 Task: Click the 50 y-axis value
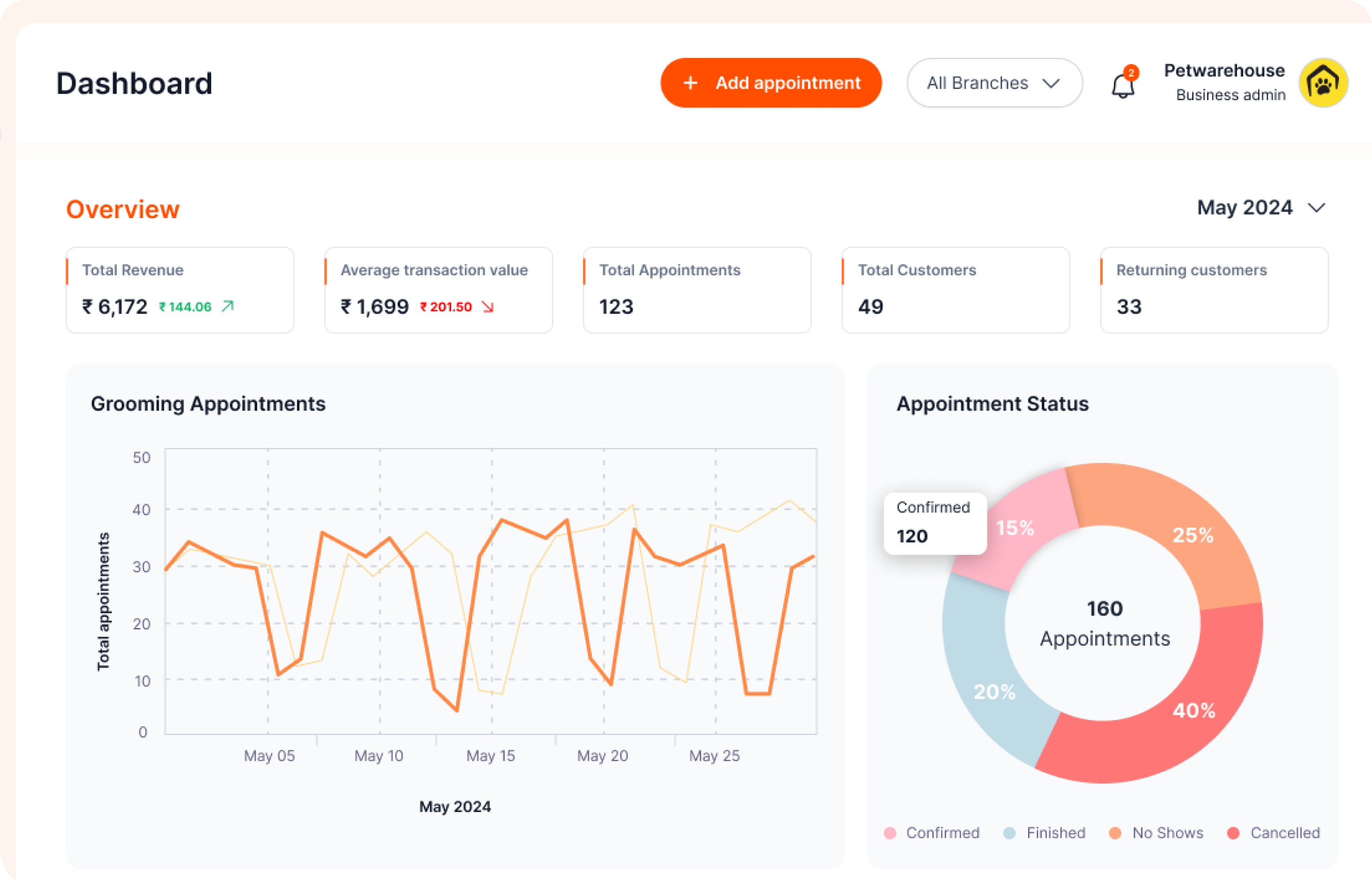pyautogui.click(x=141, y=458)
